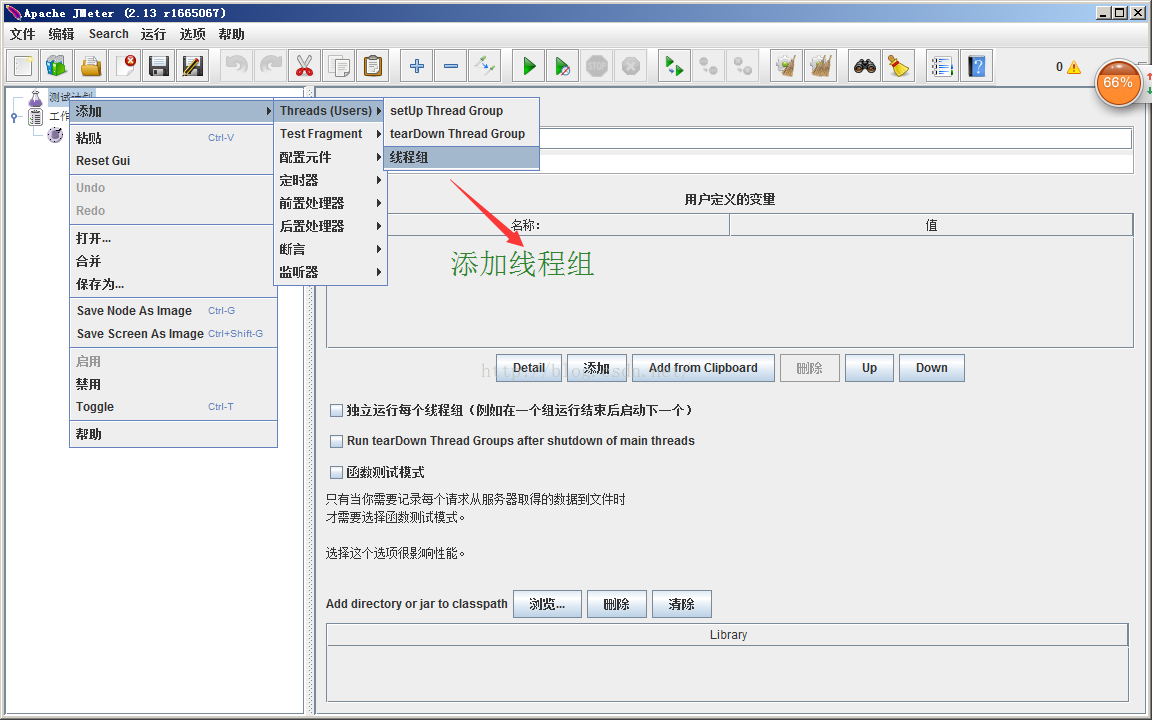
Task: Click the Open file folder icon
Action: coord(90,66)
